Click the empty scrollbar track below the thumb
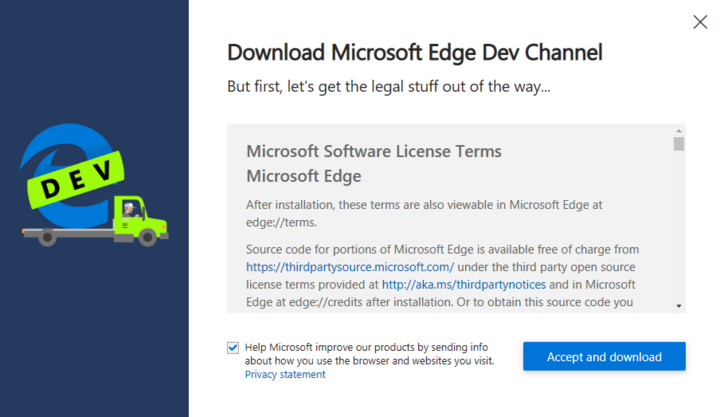The width and height of the screenshot is (720, 417). coord(679,230)
